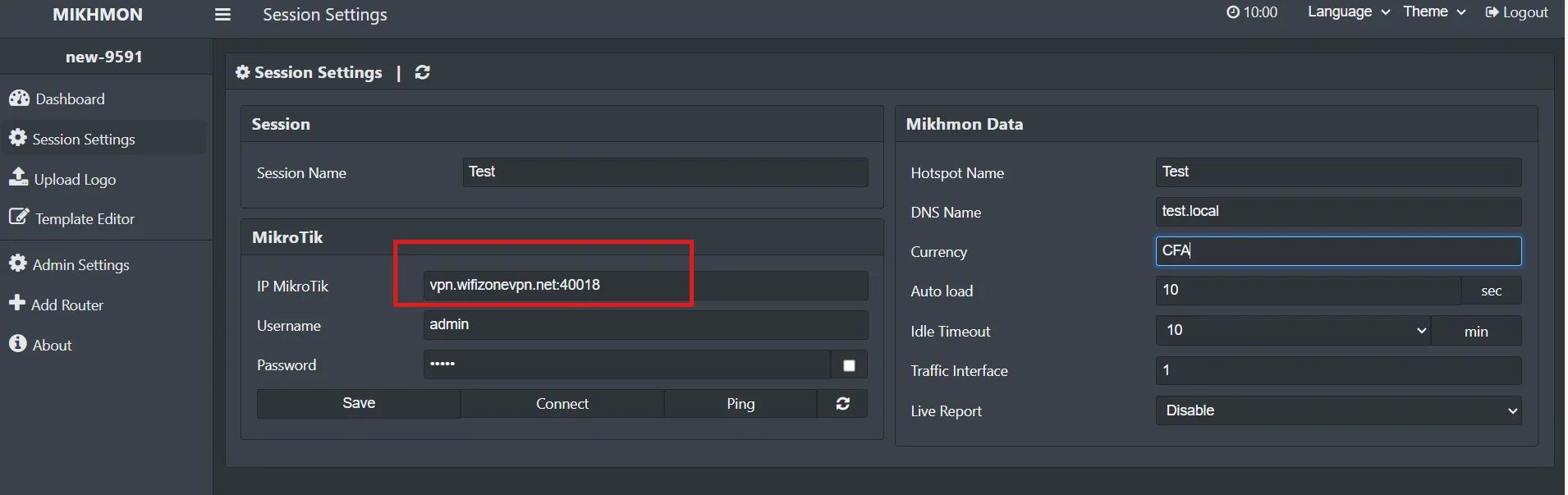The image size is (1568, 495).
Task: Ping the MikroTik router
Action: coord(740,404)
